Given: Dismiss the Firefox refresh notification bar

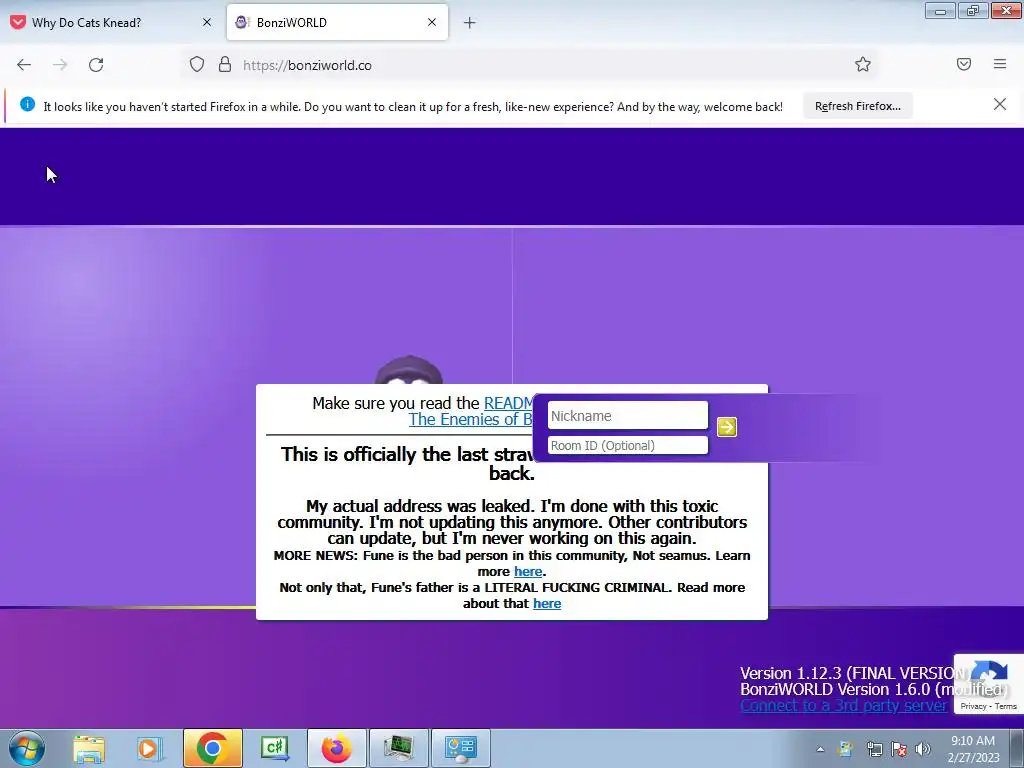Looking at the screenshot, I should point(1000,104).
